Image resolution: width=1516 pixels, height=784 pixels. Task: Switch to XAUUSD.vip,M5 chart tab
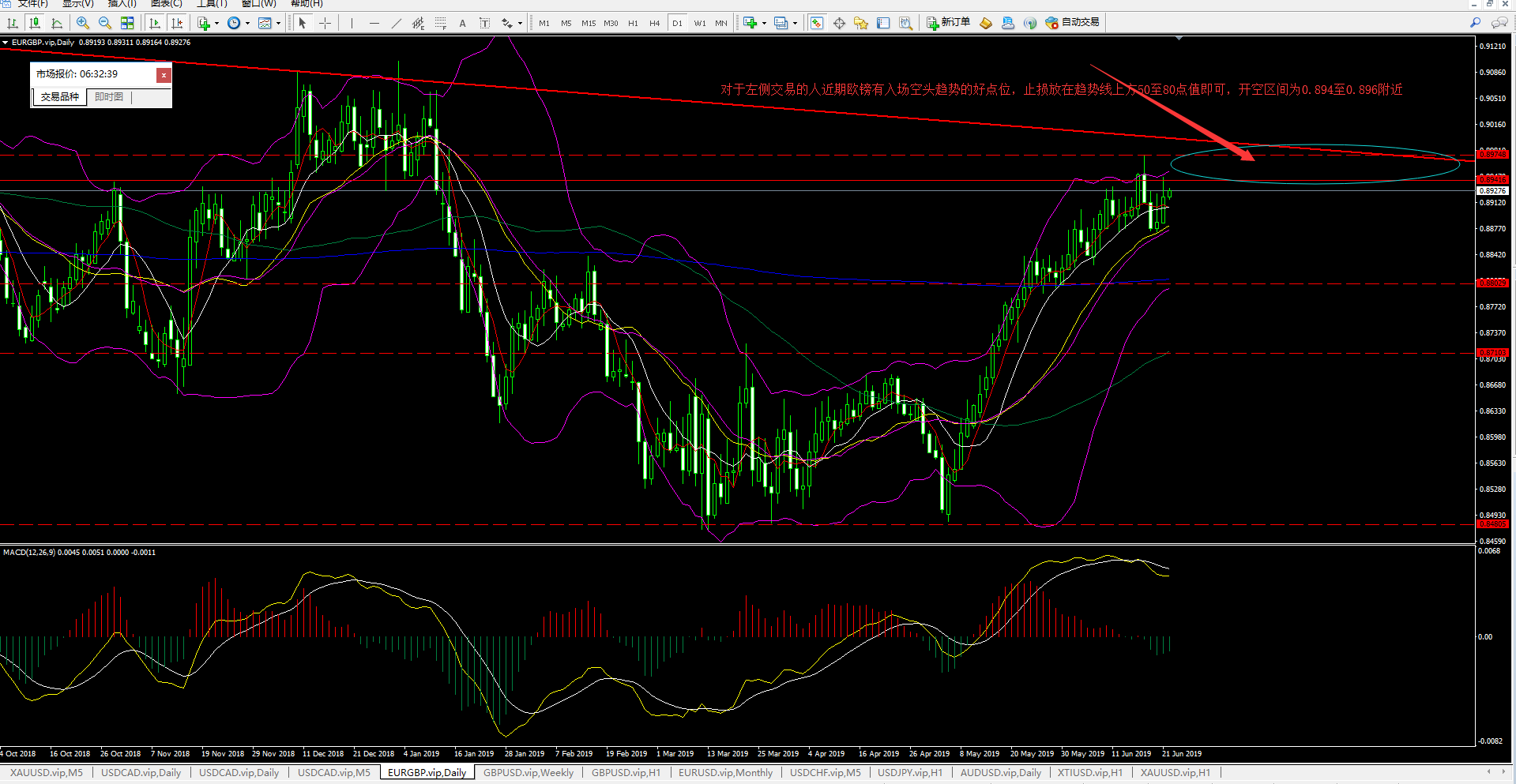(x=46, y=773)
